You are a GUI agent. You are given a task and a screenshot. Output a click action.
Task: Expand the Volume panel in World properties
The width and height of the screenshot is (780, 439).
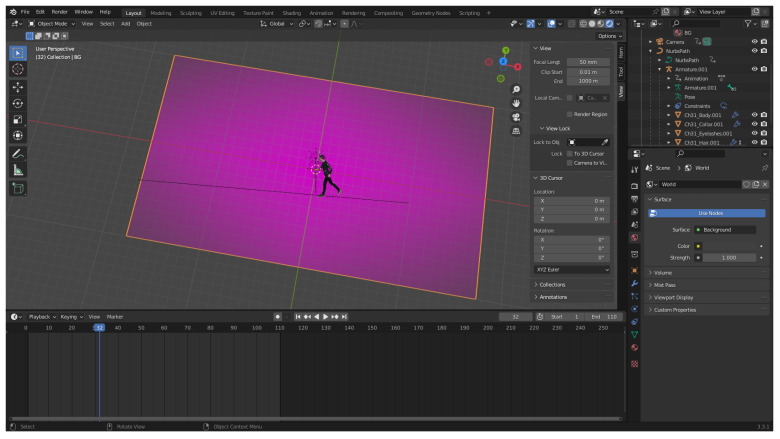pyautogui.click(x=662, y=272)
